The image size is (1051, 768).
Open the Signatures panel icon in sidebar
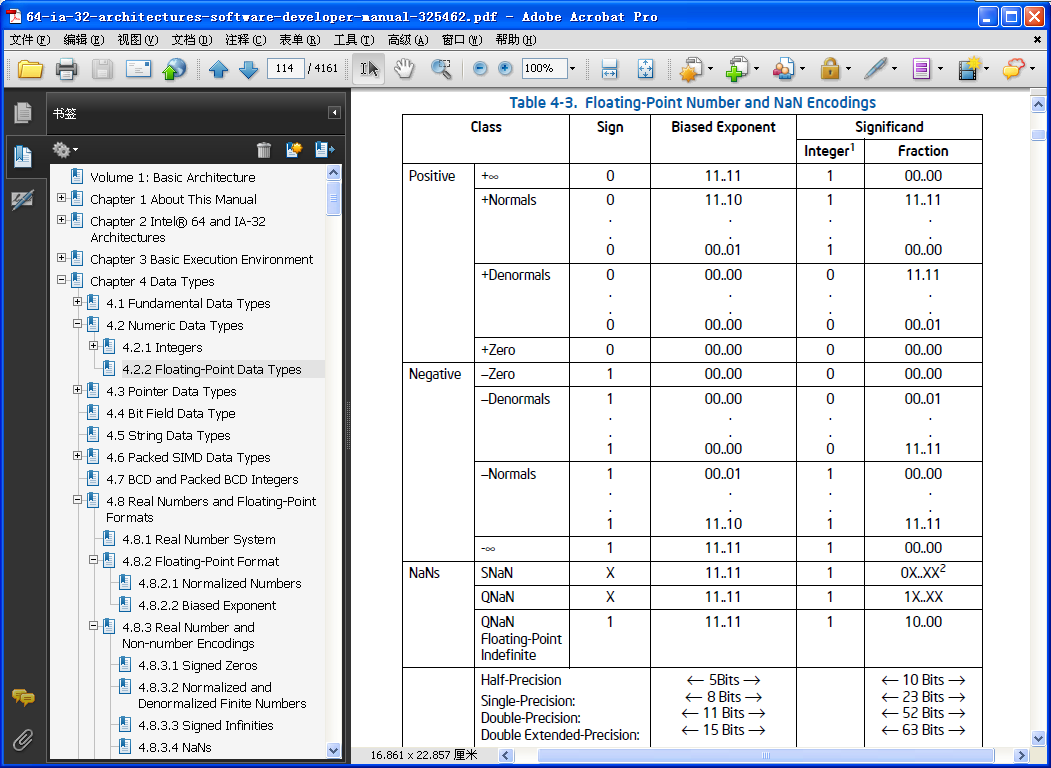(23, 200)
